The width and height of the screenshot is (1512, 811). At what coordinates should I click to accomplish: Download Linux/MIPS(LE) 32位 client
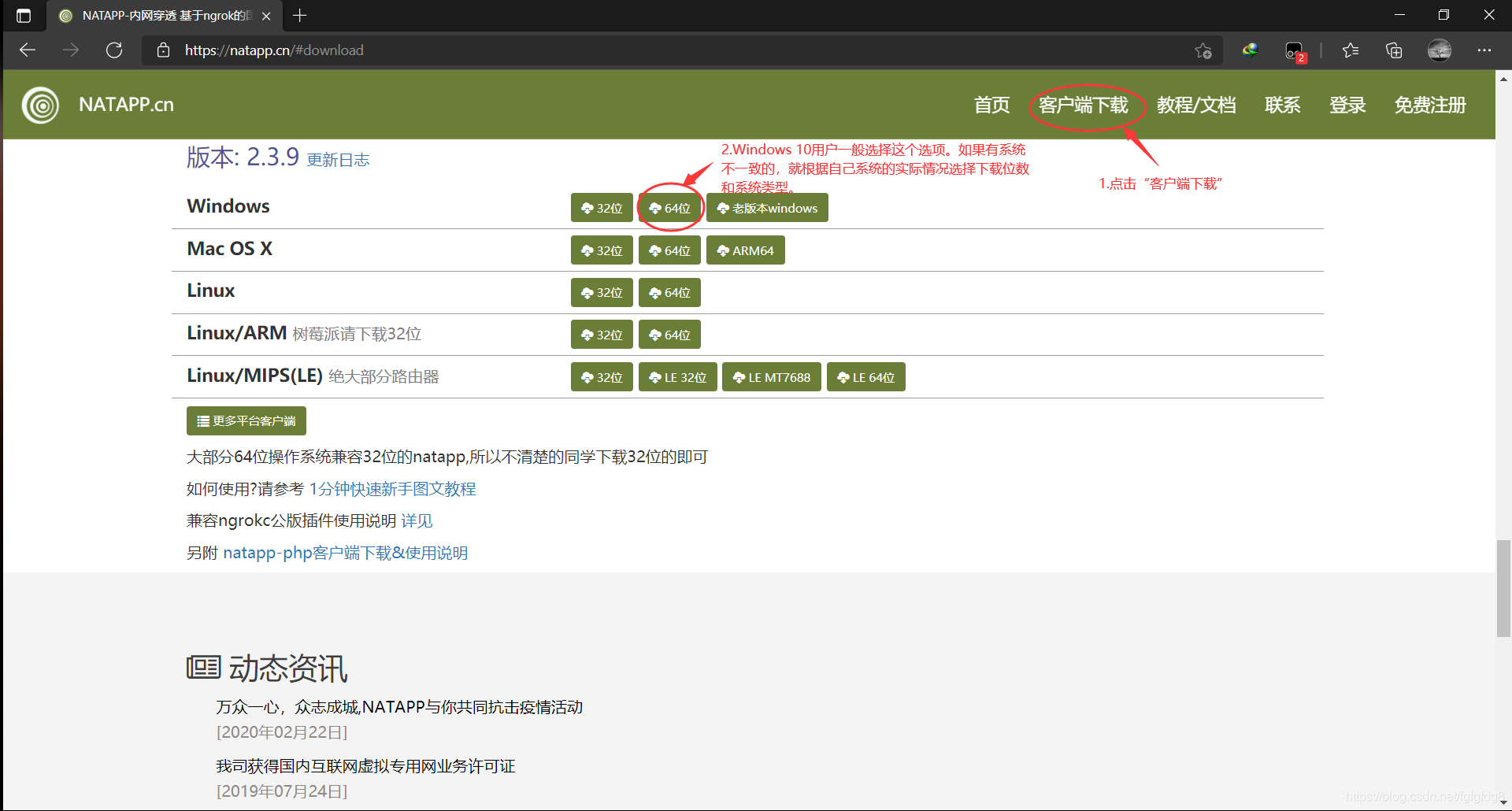(602, 377)
